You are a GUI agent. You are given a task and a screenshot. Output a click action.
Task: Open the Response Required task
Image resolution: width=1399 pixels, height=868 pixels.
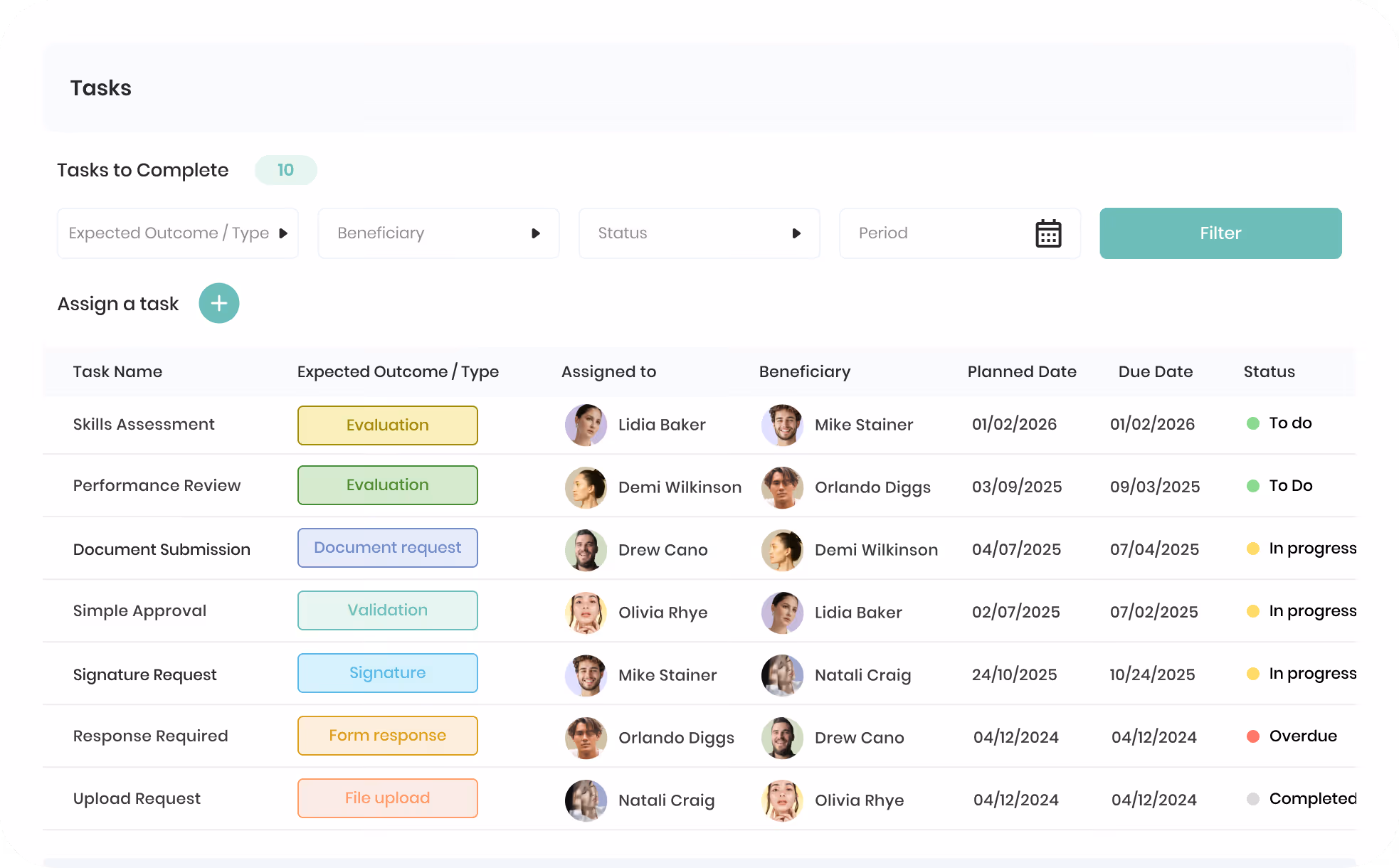150,736
